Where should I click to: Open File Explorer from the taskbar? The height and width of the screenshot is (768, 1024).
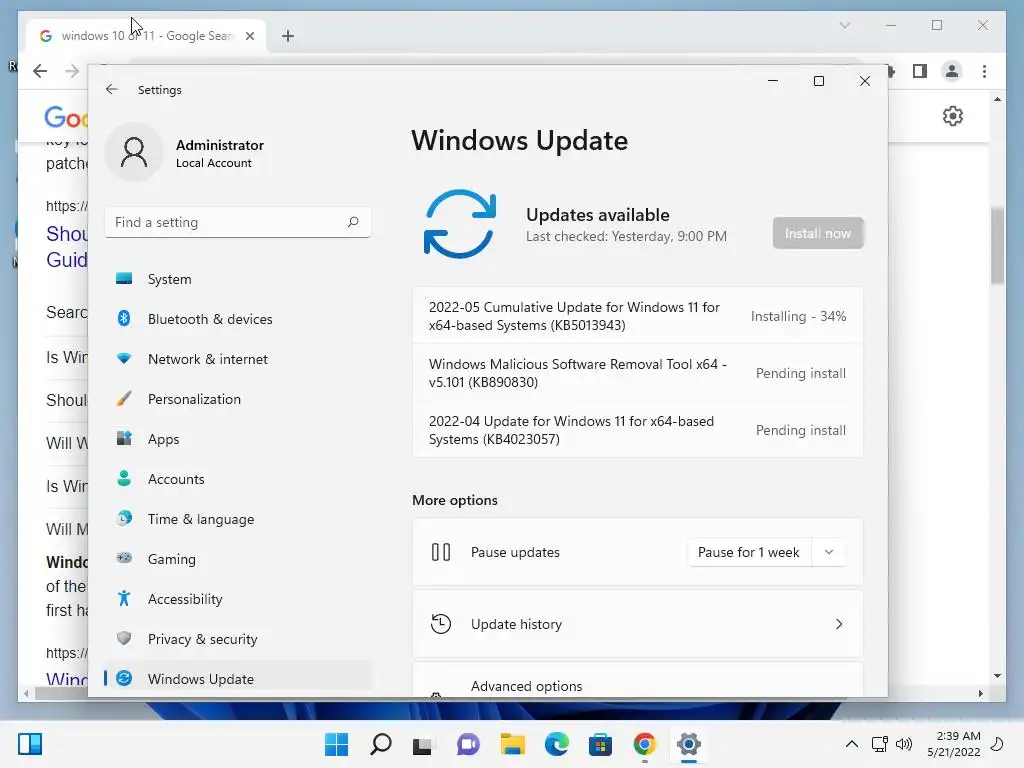coord(513,744)
